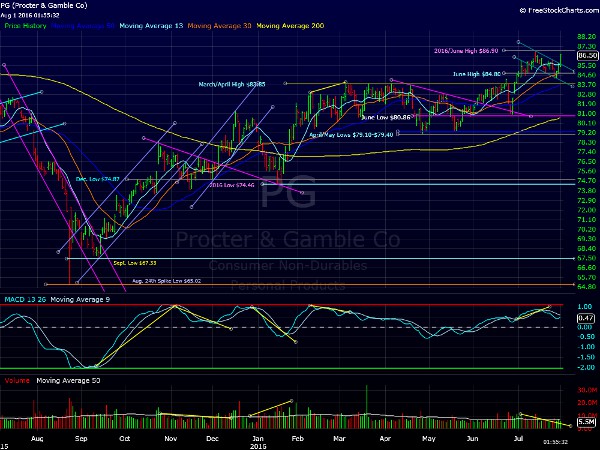Click the 1.00 MACD axis label

(x=585, y=307)
